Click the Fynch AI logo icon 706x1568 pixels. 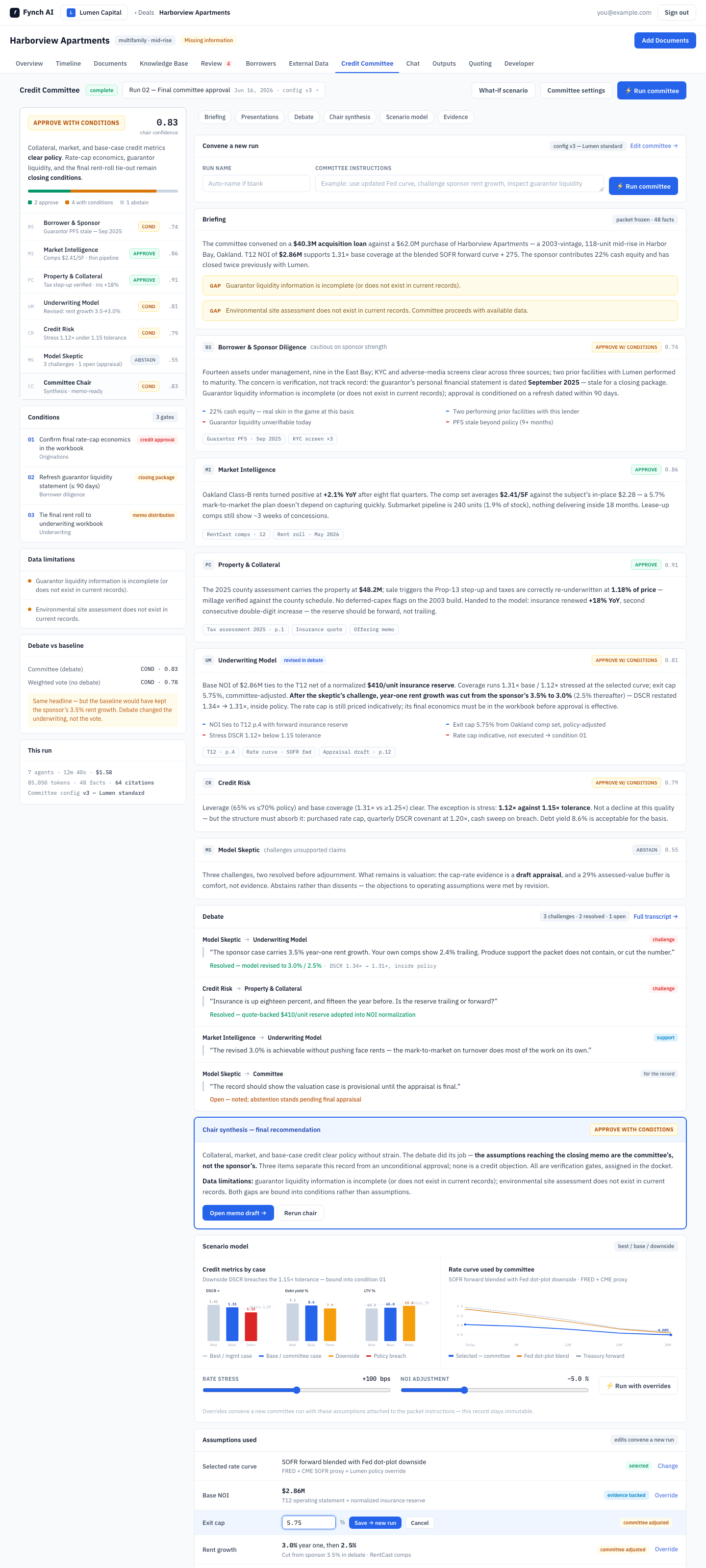tap(15, 12)
